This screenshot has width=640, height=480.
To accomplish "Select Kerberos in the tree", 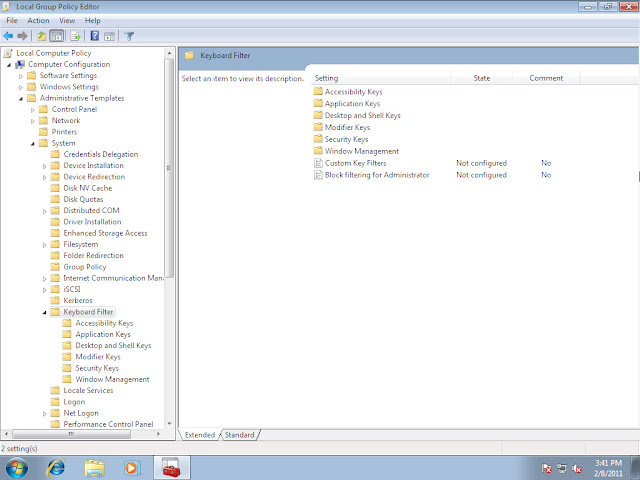I will (x=78, y=300).
